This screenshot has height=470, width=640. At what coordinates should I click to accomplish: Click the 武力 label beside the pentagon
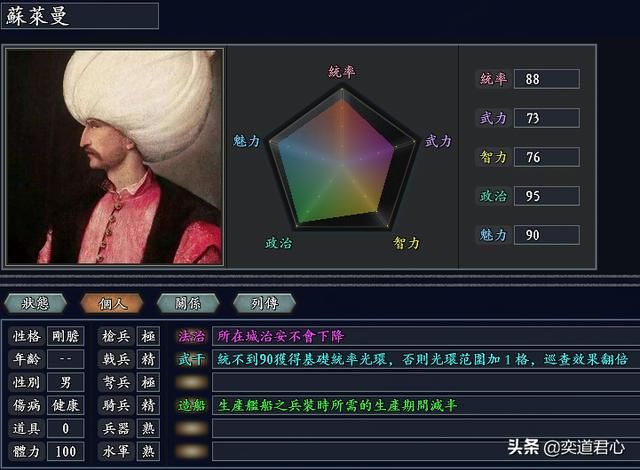(438, 141)
